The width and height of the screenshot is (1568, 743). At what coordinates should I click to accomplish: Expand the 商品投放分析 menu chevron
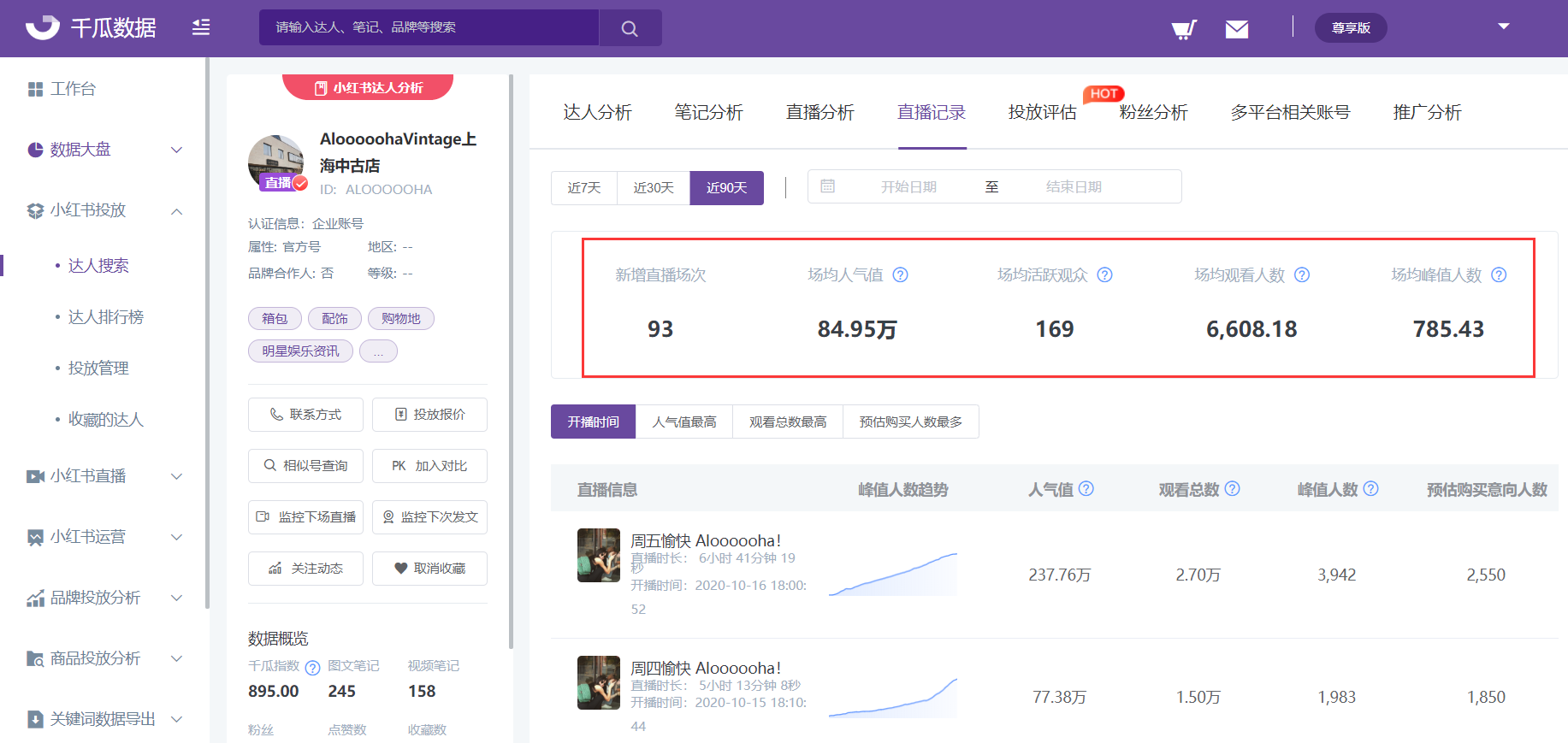pyautogui.click(x=177, y=658)
